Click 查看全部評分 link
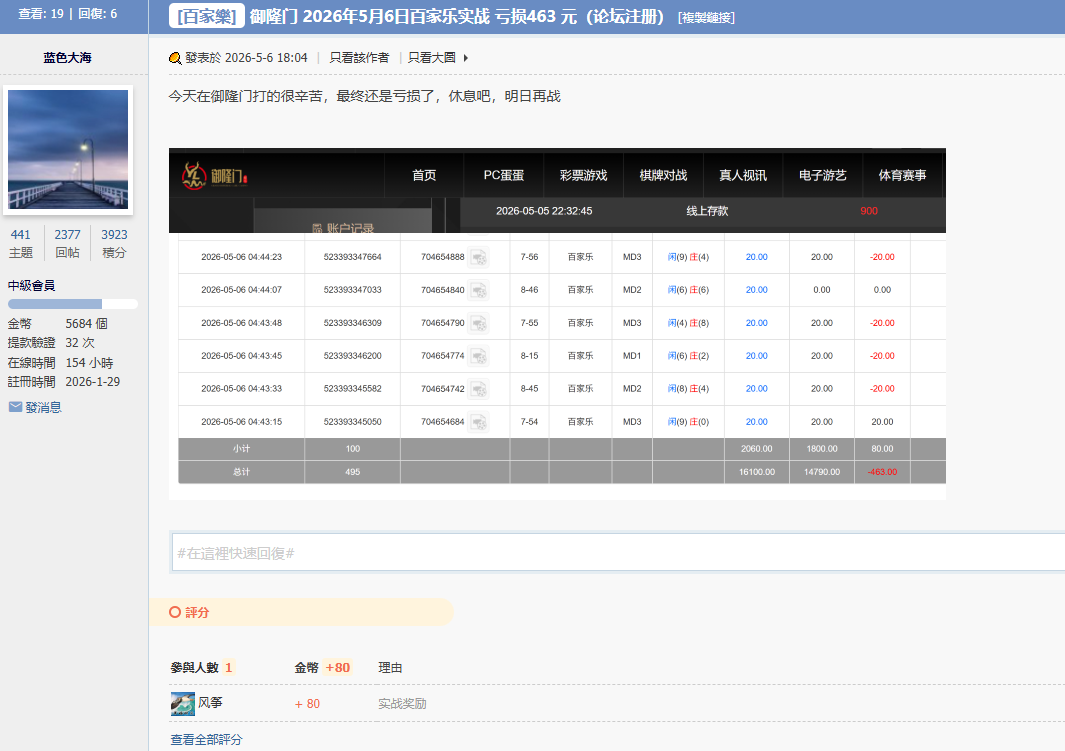The height and width of the screenshot is (751, 1065). 206,739
